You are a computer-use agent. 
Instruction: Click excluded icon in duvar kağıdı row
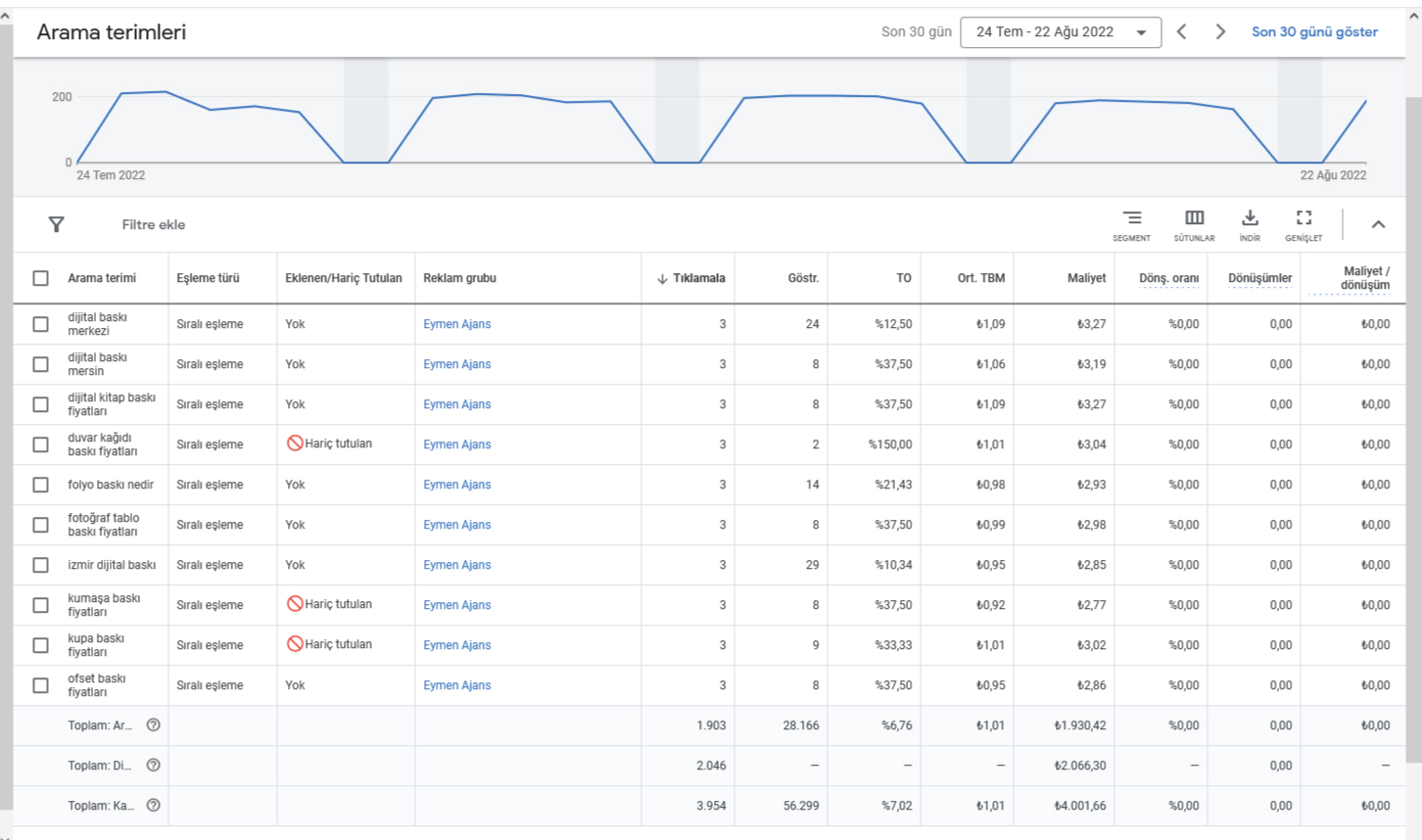point(294,443)
